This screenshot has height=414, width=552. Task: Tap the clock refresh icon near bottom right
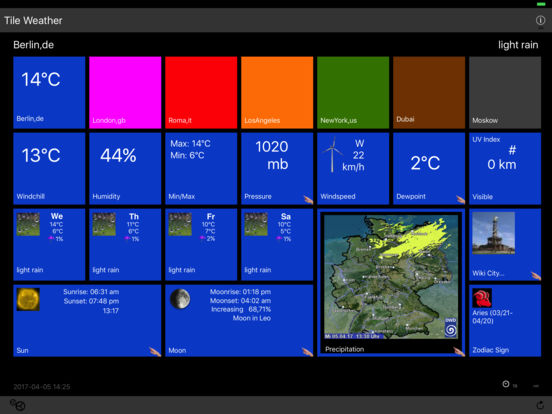click(506, 384)
